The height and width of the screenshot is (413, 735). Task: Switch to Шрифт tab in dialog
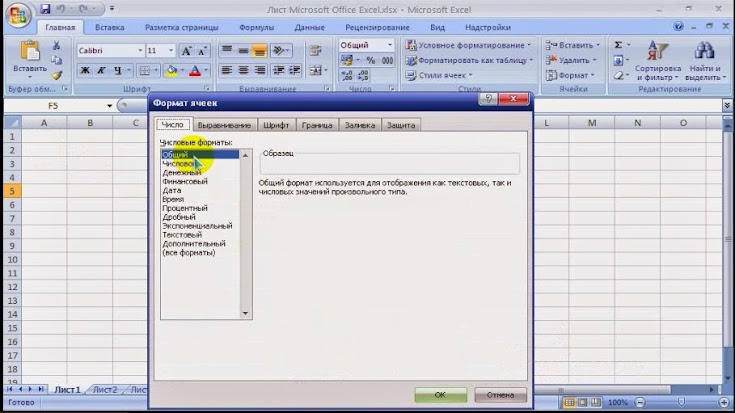[x=276, y=125]
